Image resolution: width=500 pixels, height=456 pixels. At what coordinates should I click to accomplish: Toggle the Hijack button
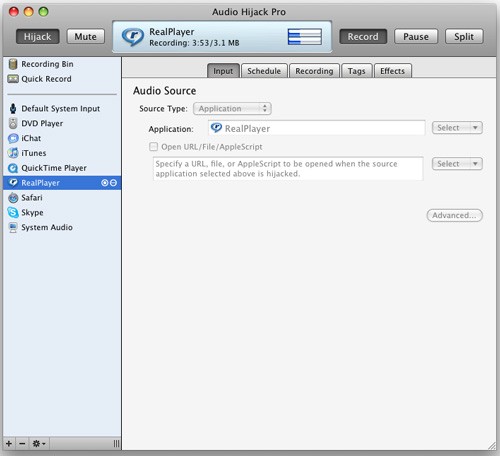coord(38,36)
